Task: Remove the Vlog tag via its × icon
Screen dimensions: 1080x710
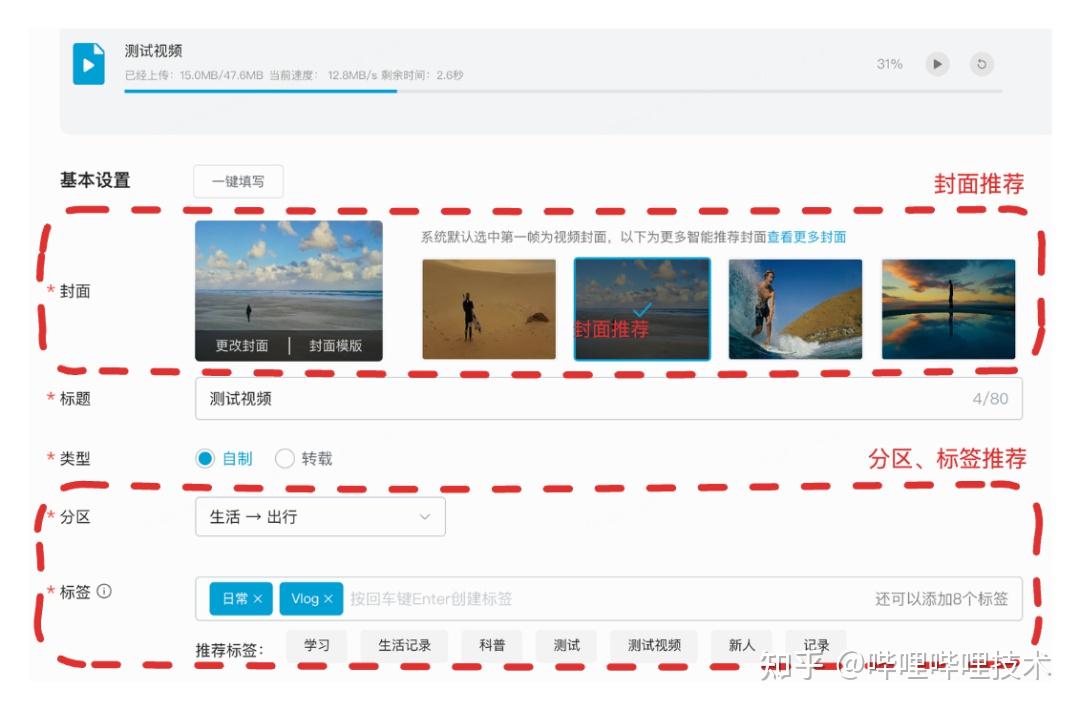Action: (x=330, y=598)
